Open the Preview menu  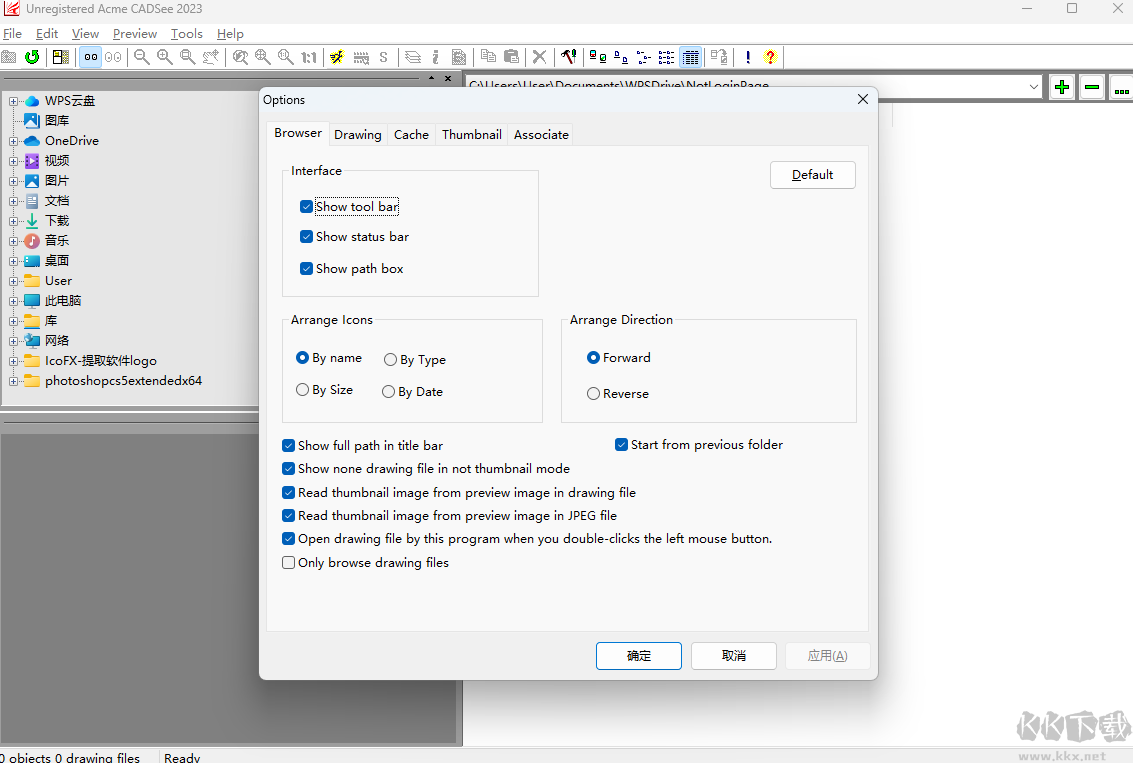134,34
